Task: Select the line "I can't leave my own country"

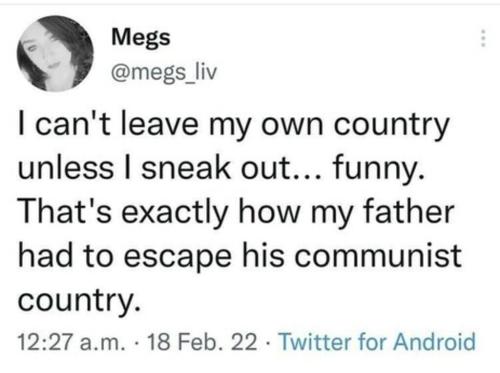Action: (234, 126)
